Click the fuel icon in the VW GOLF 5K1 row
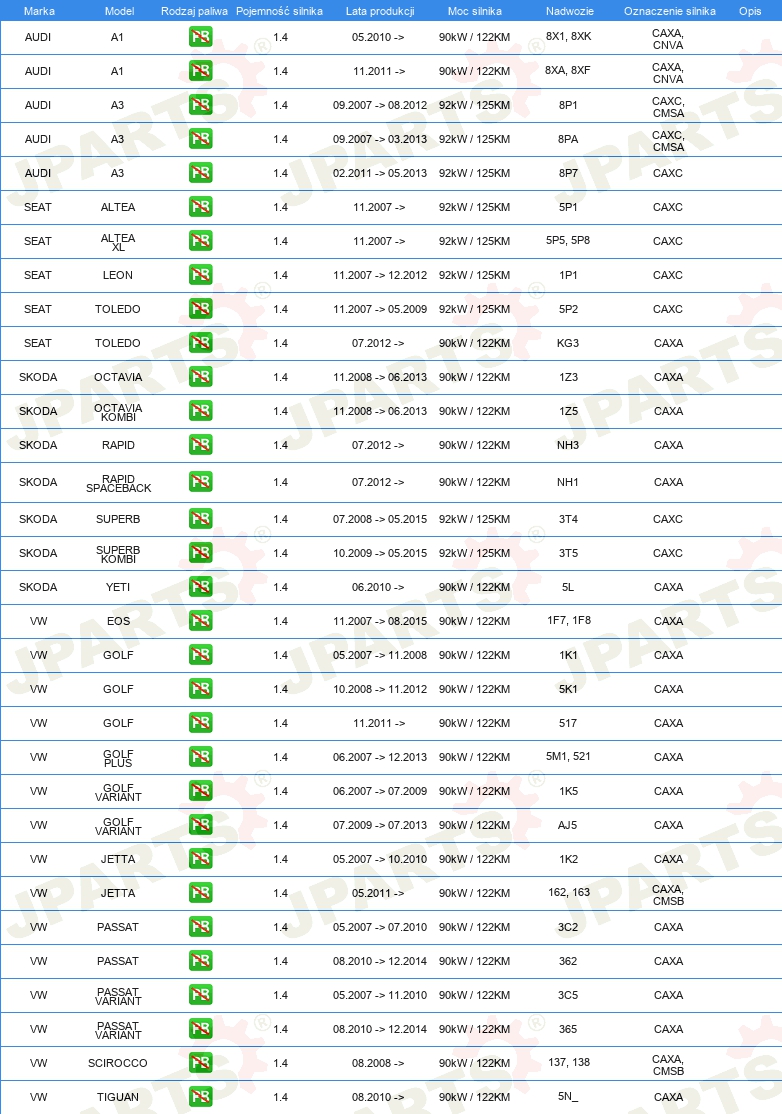The image size is (782, 1114). 200,689
